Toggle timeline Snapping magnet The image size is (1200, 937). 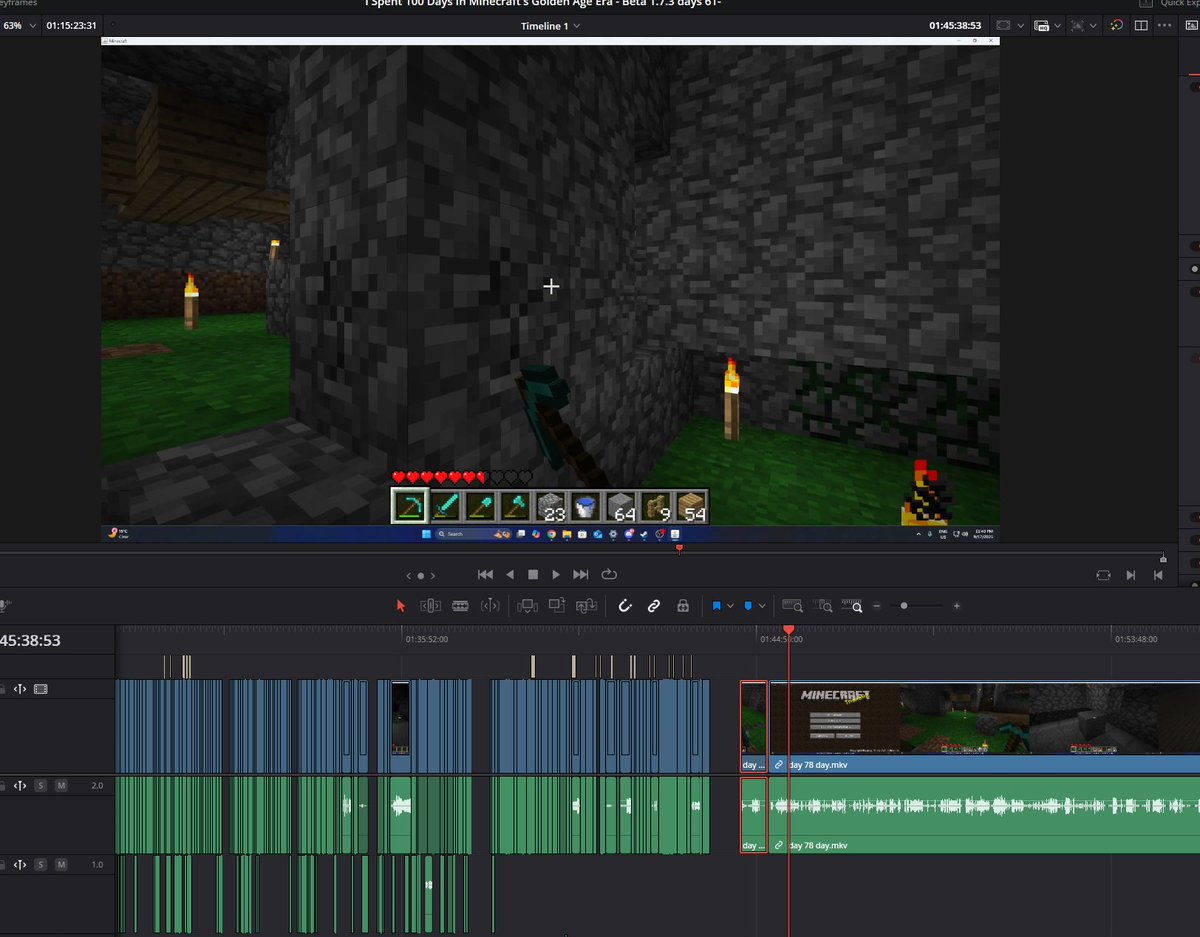pyautogui.click(x=625, y=606)
